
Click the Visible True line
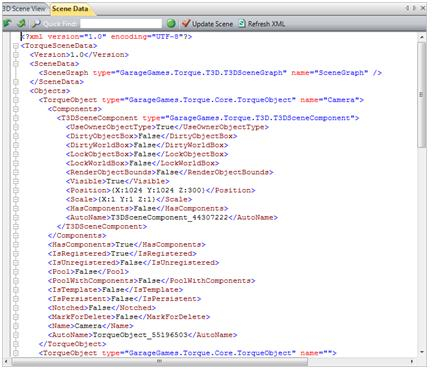(x=118, y=181)
